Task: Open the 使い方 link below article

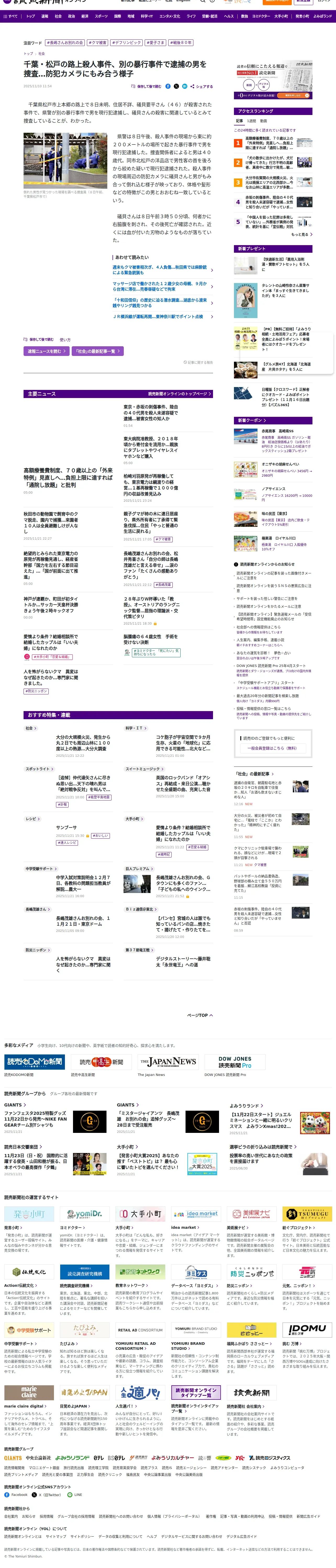Action: point(65,340)
